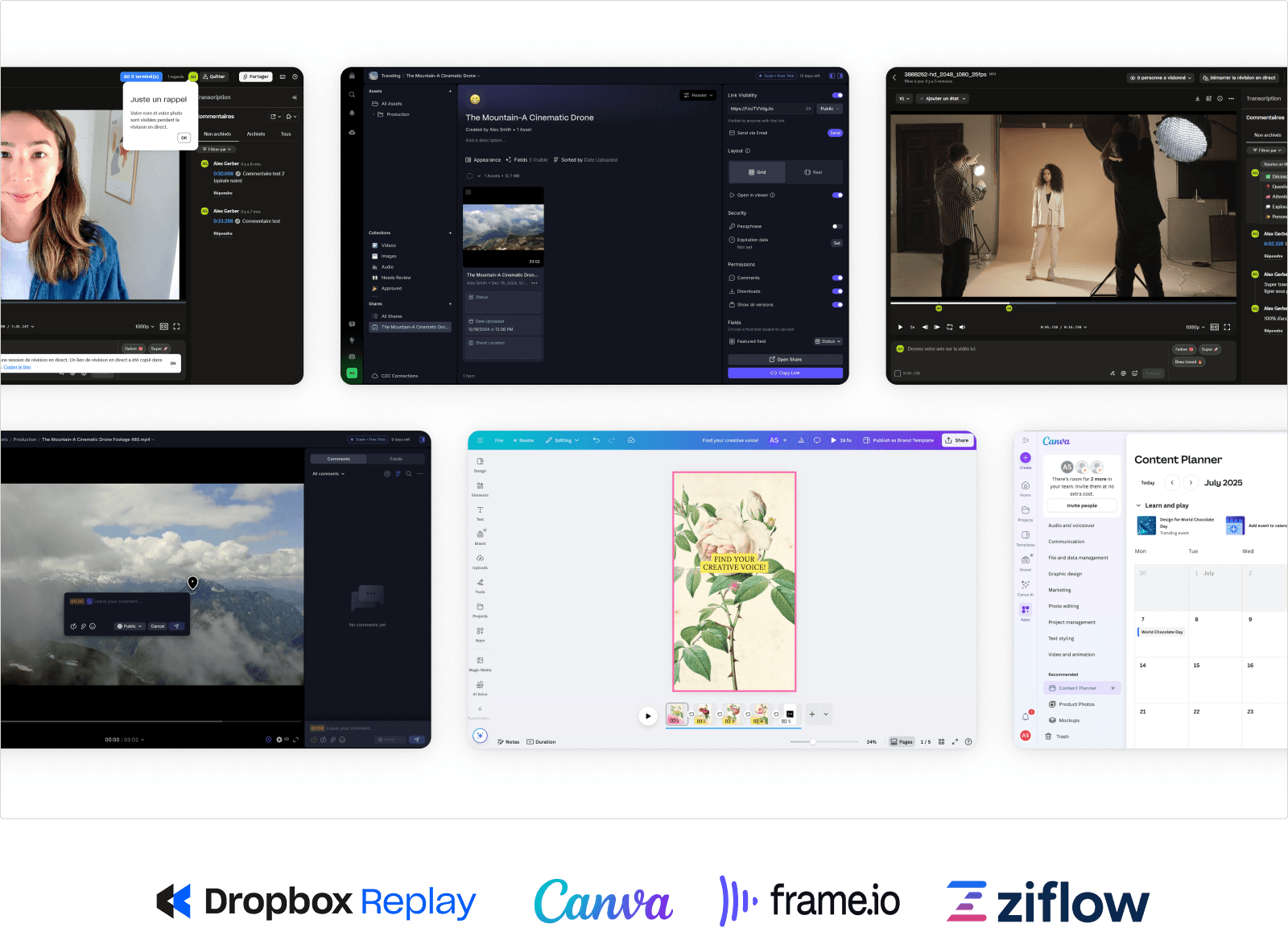Step back one frame in studio video player
The height and width of the screenshot is (932, 1288).
[x=925, y=327]
